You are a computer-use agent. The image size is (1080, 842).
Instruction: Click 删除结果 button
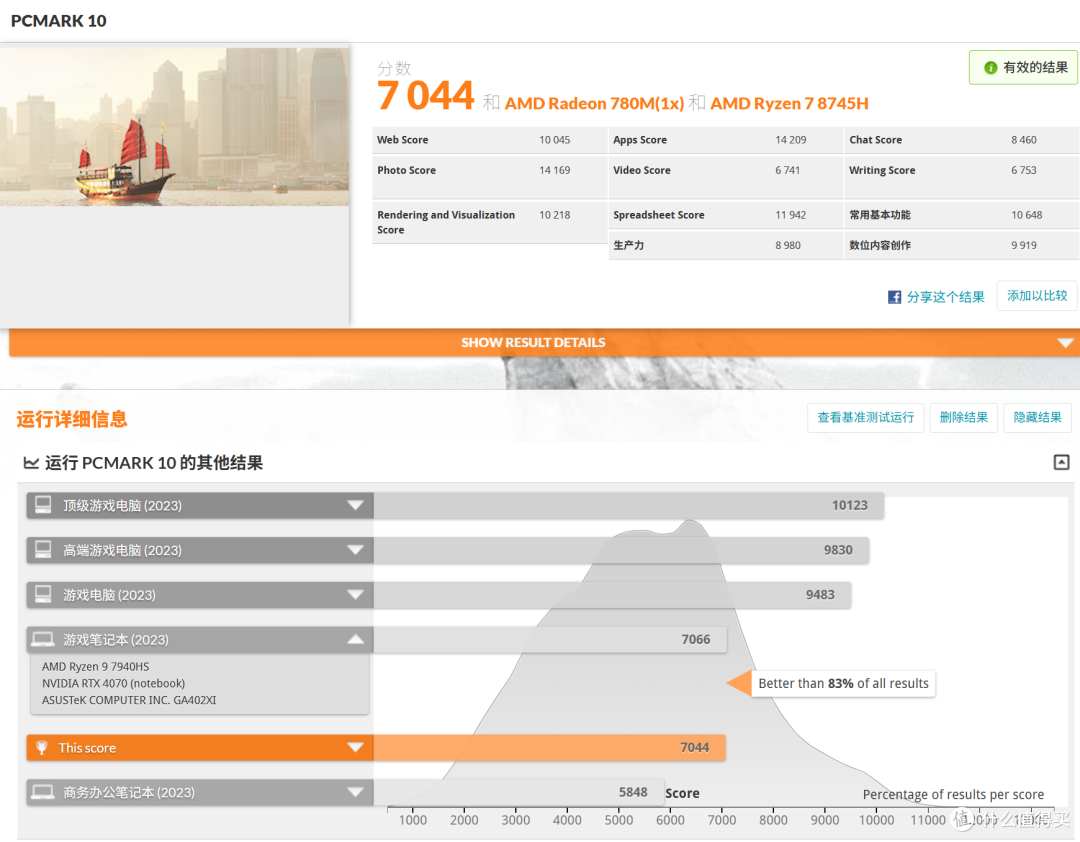click(x=964, y=418)
